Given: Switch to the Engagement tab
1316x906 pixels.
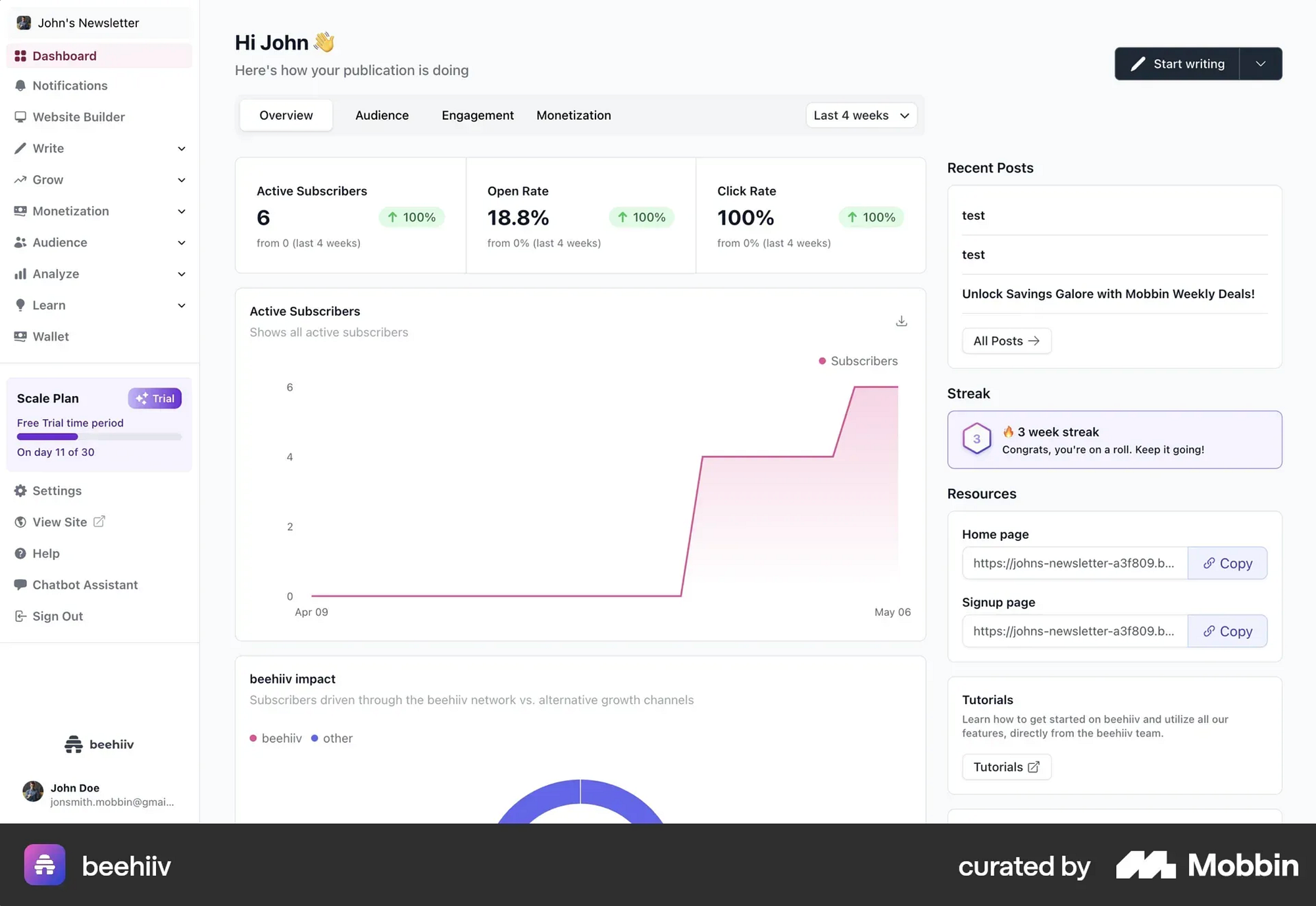Looking at the screenshot, I should (x=478, y=115).
